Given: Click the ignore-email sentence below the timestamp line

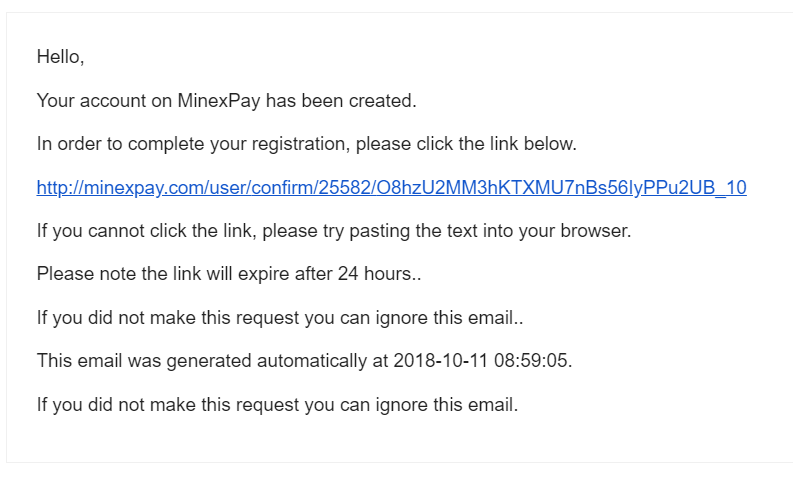Looking at the screenshot, I should tap(278, 405).
